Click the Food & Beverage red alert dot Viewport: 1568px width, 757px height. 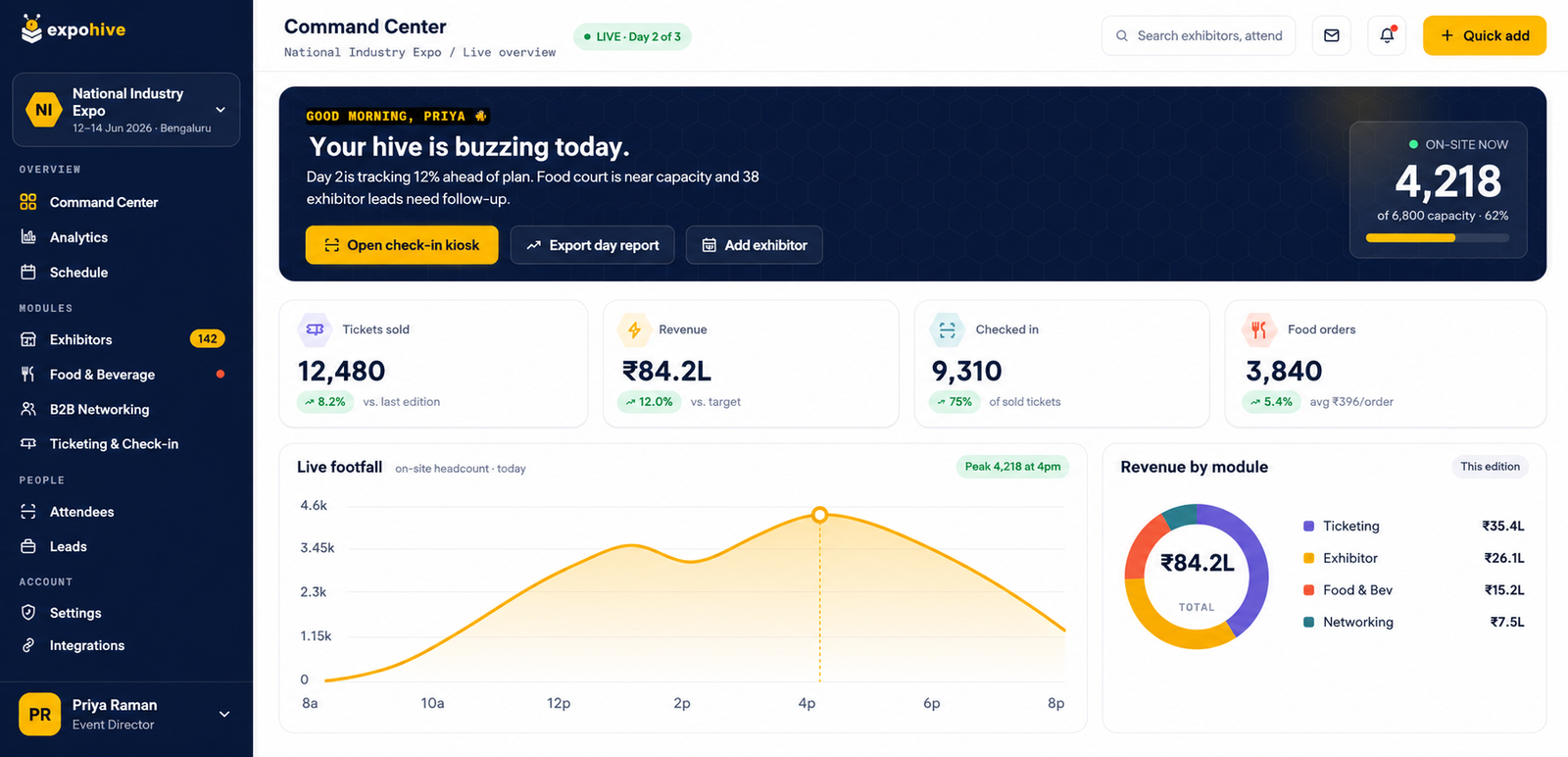220,374
